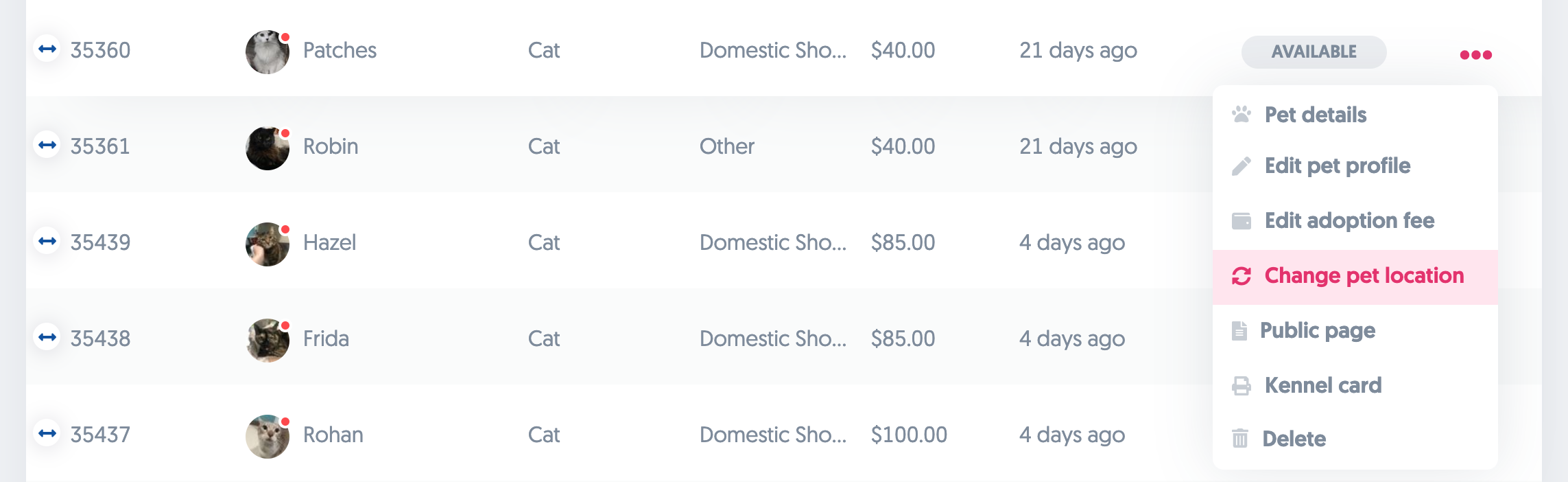Open Edit adoption fee option
This screenshot has width=1568, height=482.
click(1349, 220)
